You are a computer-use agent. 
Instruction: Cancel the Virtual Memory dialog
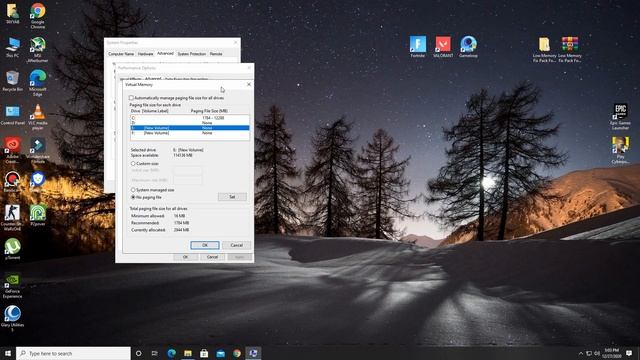237,245
